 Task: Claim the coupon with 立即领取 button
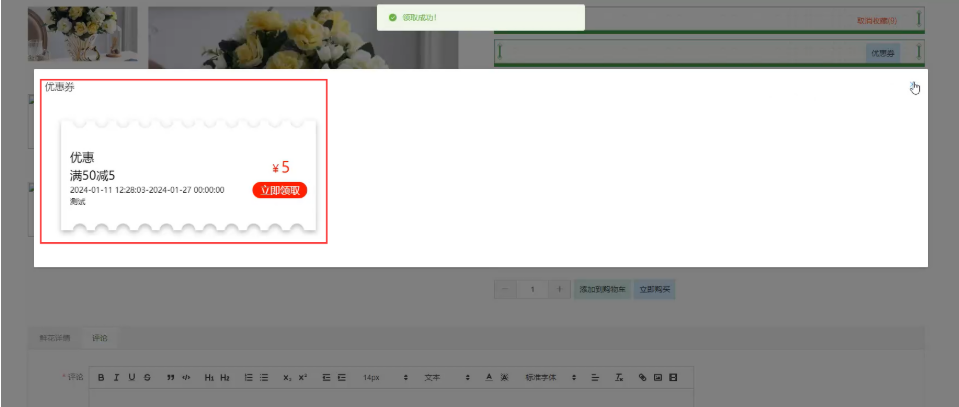coord(280,190)
